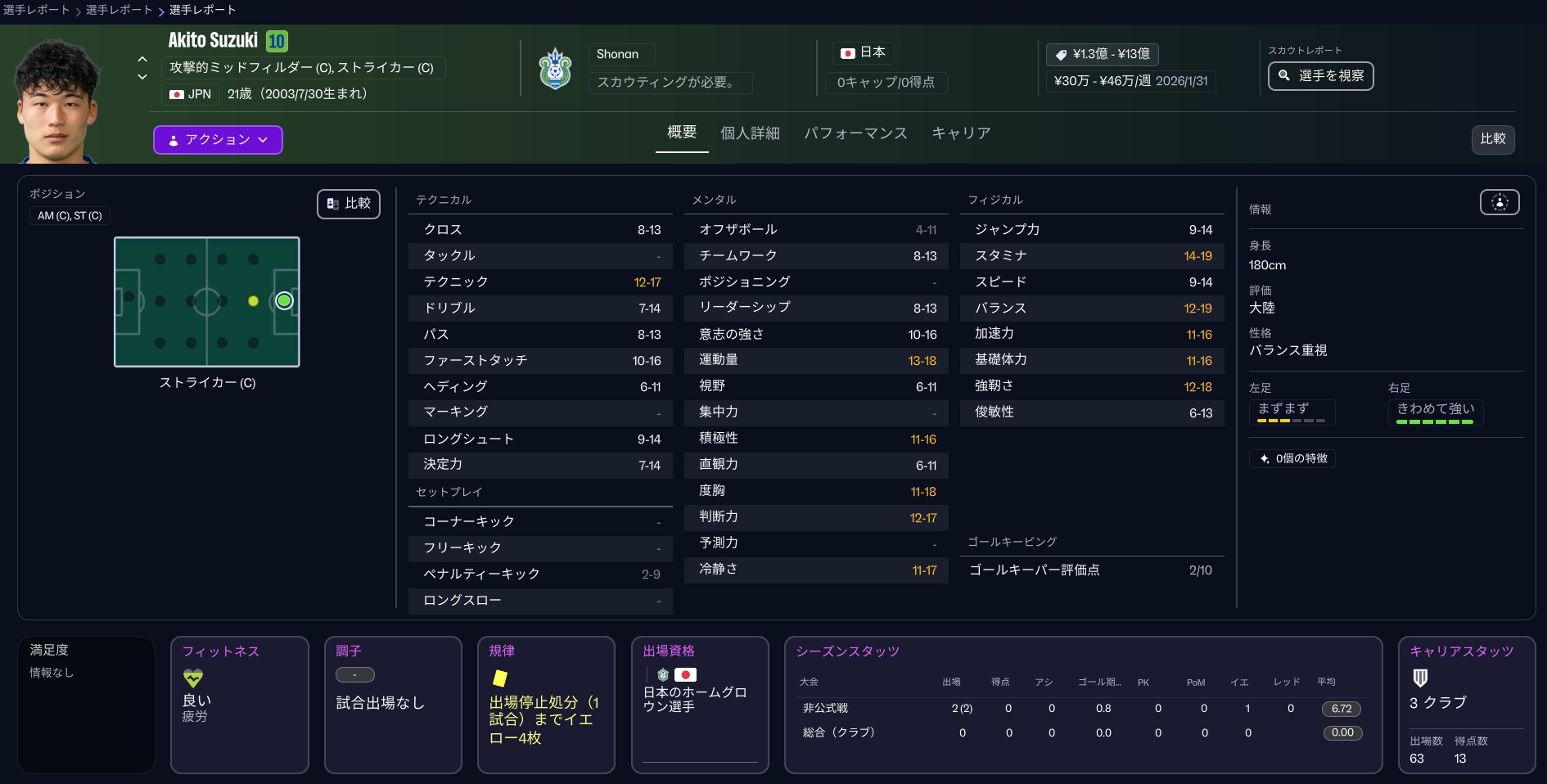This screenshot has height=784, width=1547.
Task: Click the 選手を視察 scout button
Action: [1320, 76]
